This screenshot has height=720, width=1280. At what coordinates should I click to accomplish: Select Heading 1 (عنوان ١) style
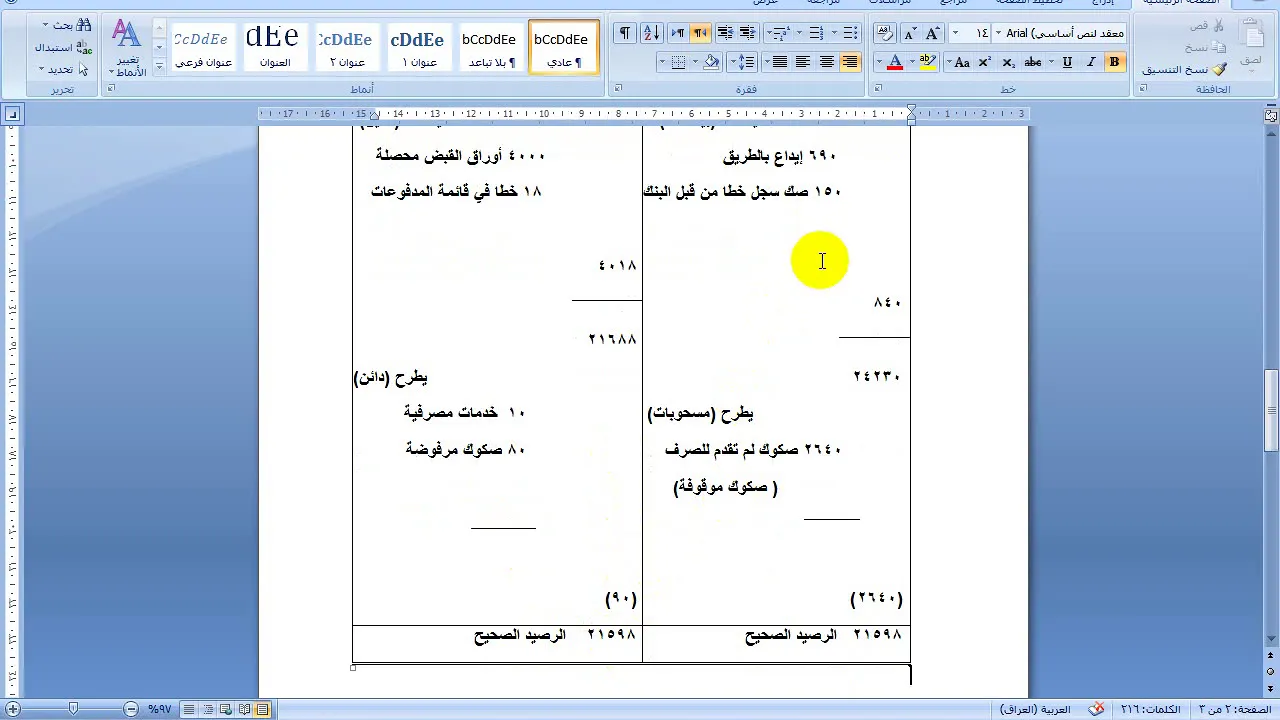click(x=417, y=48)
